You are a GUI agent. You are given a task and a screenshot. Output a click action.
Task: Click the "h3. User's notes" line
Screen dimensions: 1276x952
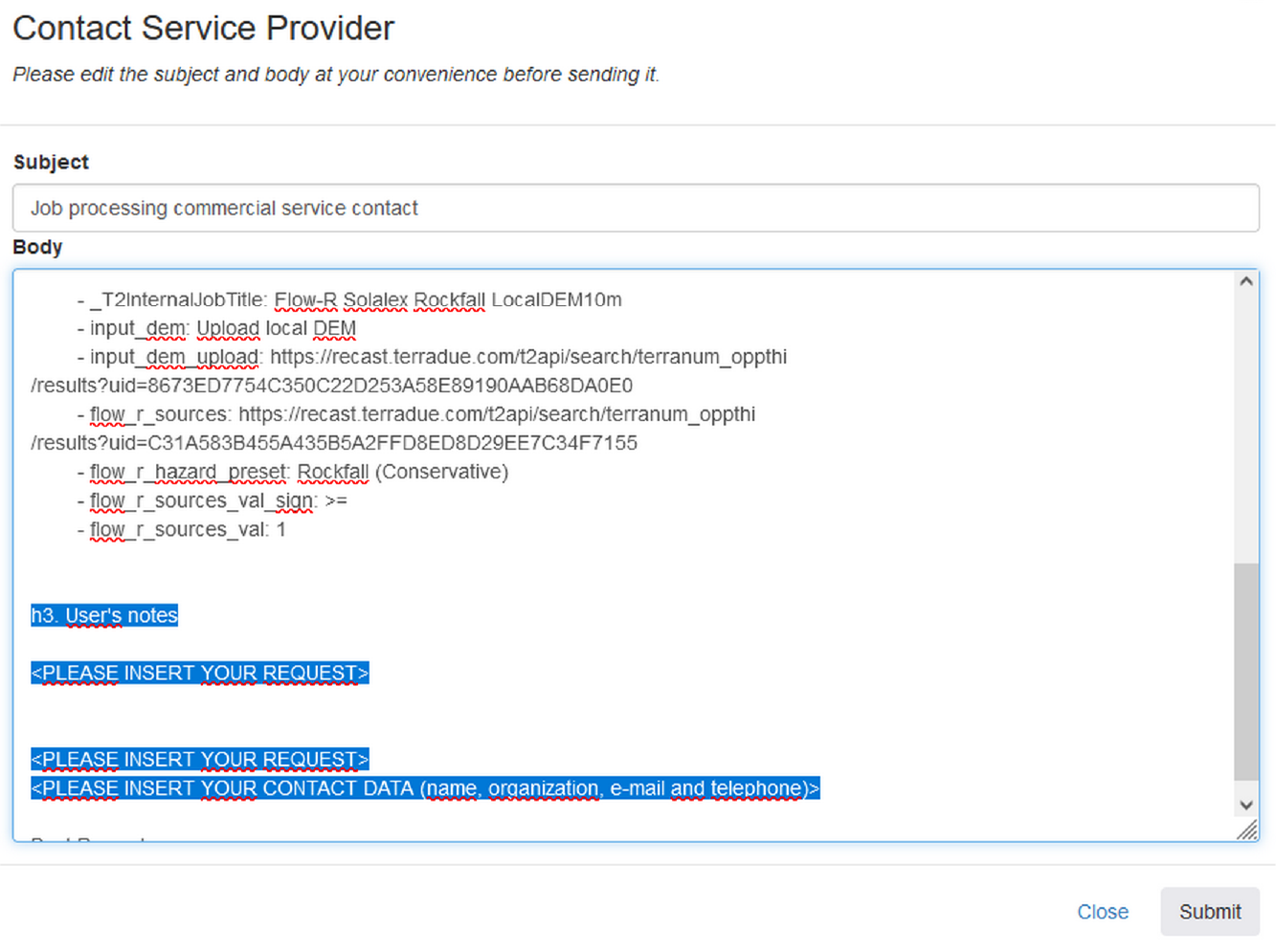[104, 615]
